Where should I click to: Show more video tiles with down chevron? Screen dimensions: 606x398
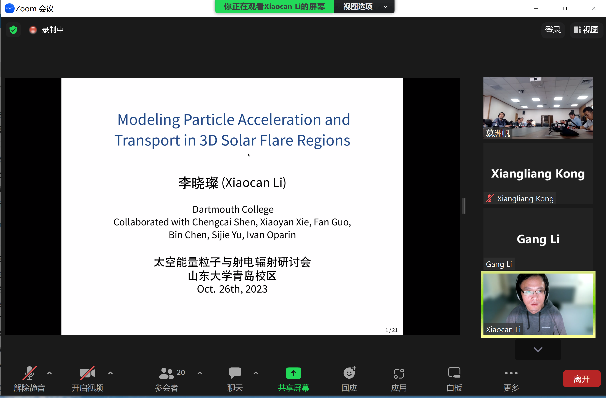[538, 349]
